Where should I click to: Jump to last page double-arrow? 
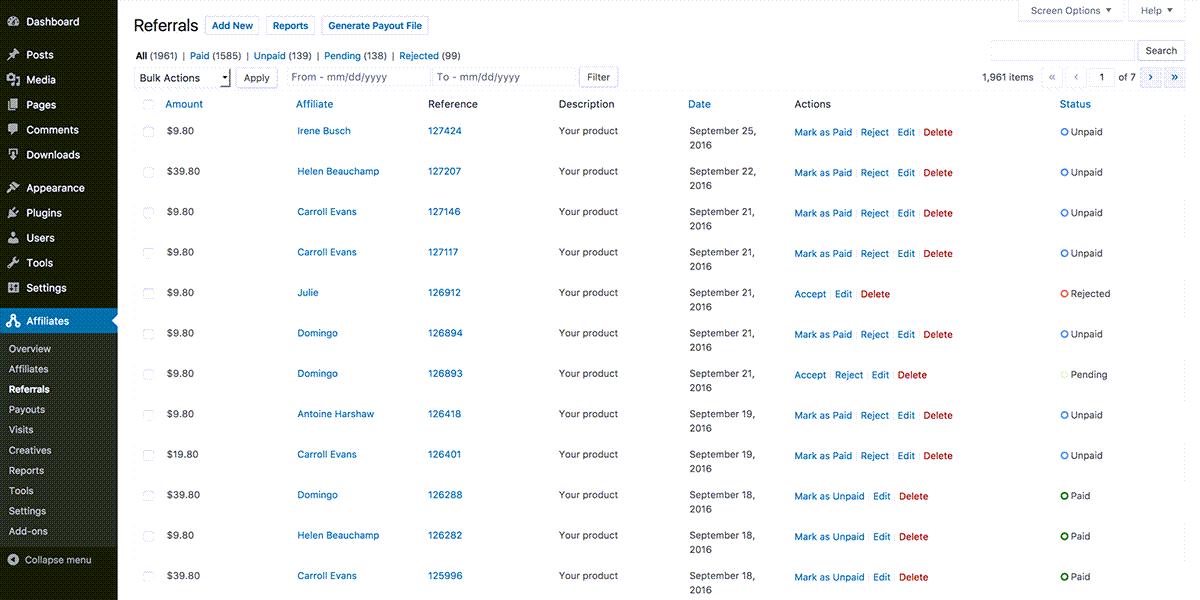click(x=1175, y=77)
